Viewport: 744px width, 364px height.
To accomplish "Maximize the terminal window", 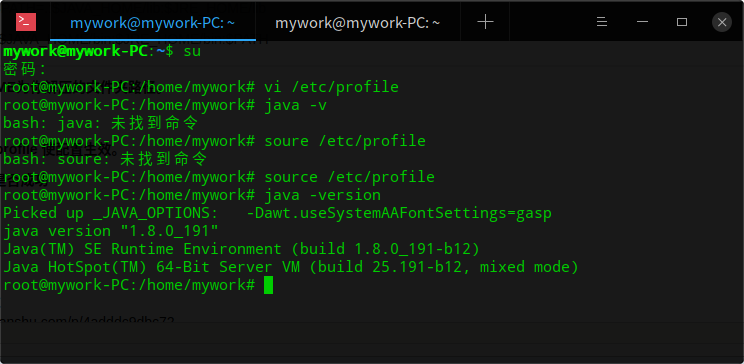I will click(682, 22).
